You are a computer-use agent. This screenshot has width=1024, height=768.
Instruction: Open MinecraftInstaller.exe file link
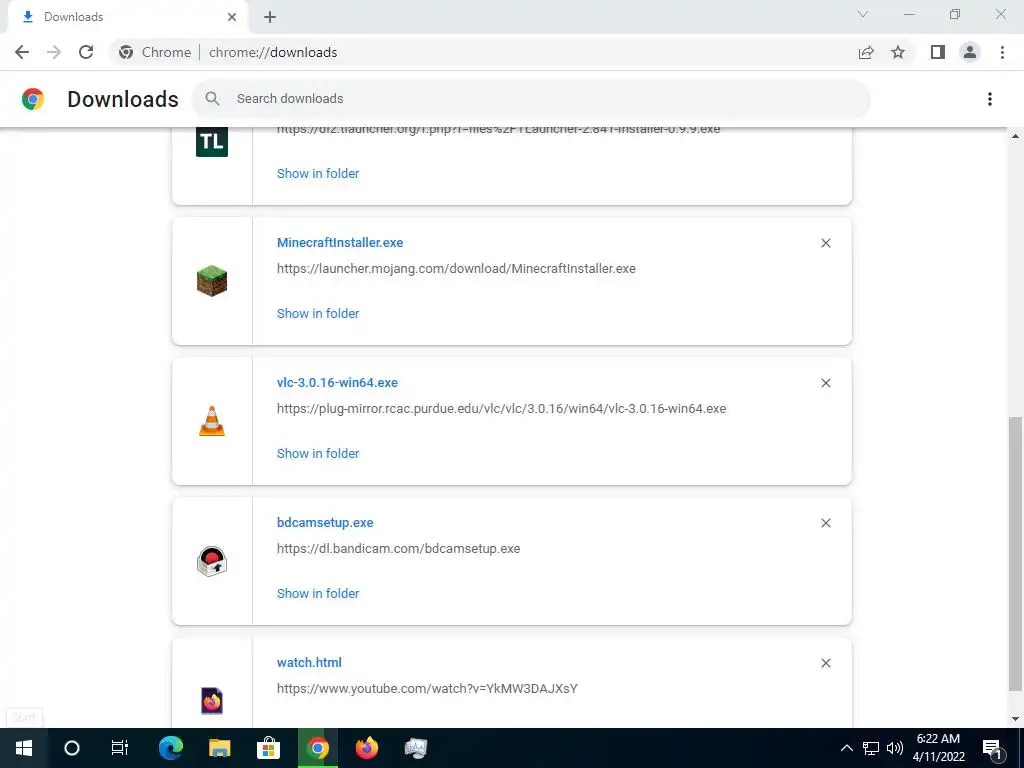pyautogui.click(x=340, y=243)
